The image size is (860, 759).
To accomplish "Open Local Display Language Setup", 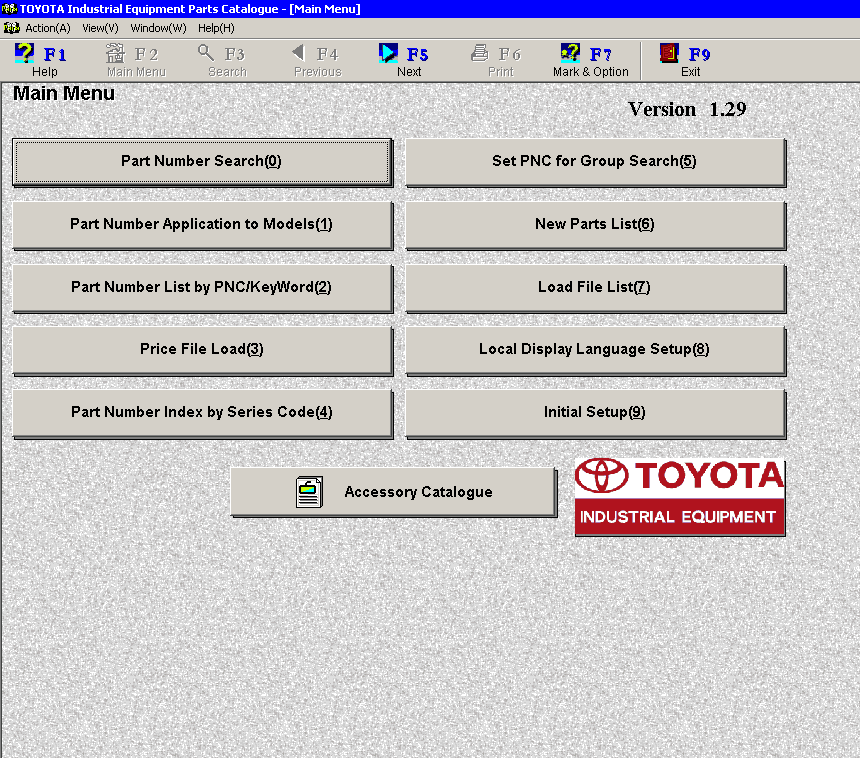I will click(594, 350).
